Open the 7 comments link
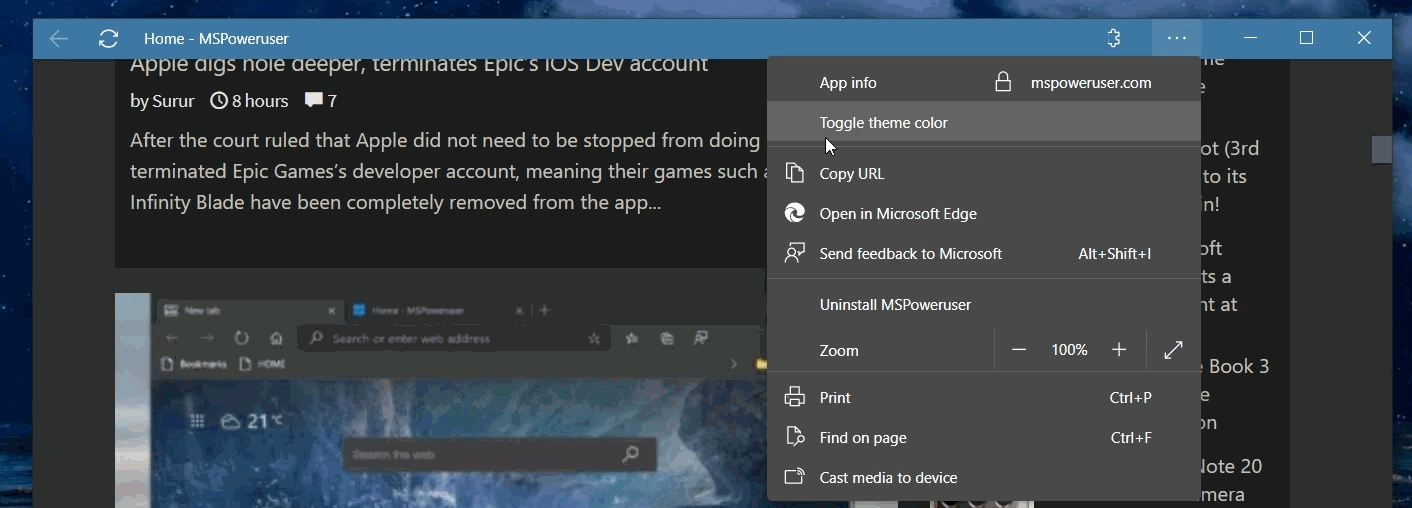 point(332,100)
